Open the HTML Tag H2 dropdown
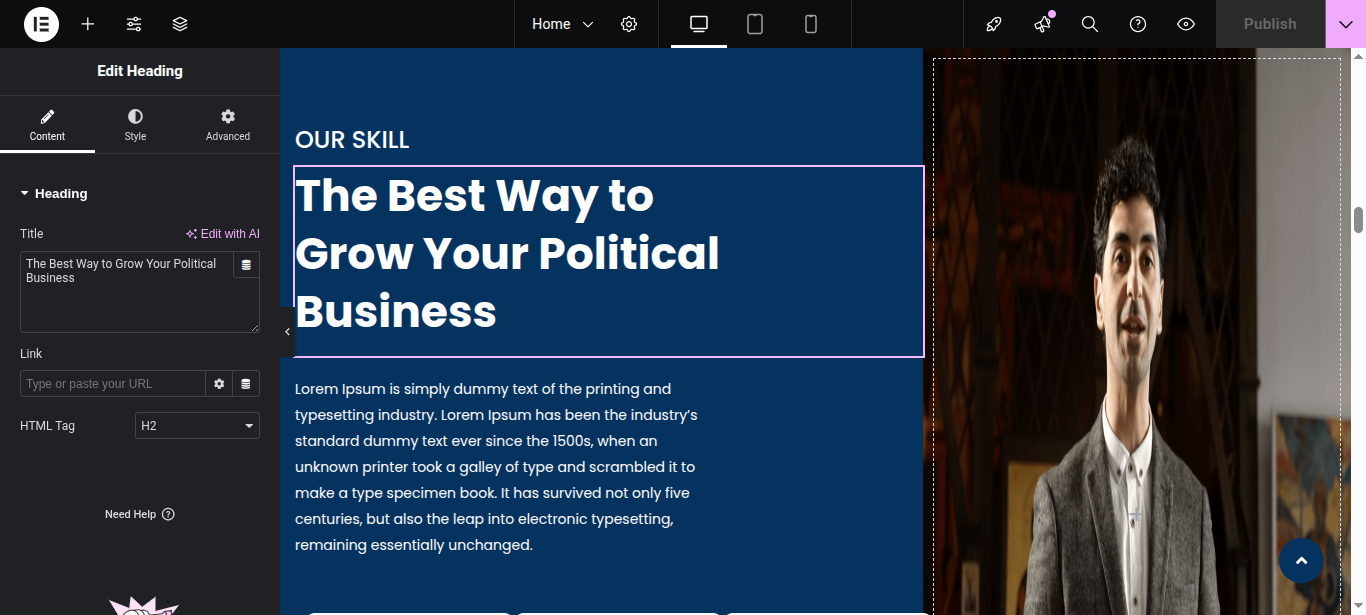1366x615 pixels. pyautogui.click(x=197, y=426)
